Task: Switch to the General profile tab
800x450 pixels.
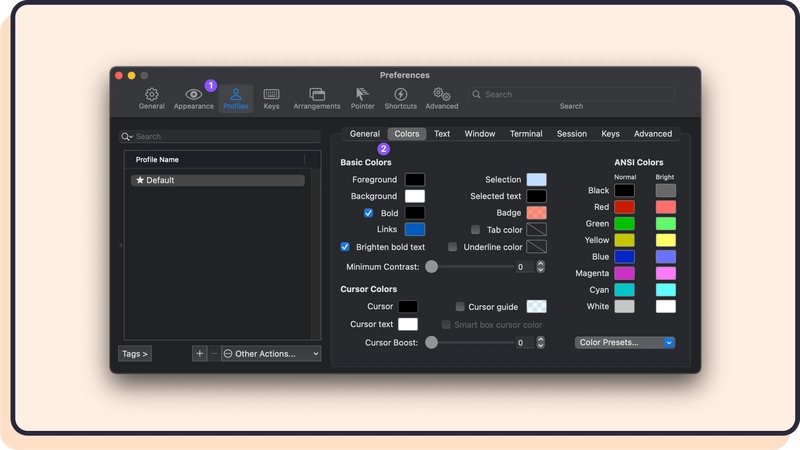Action: (x=365, y=134)
